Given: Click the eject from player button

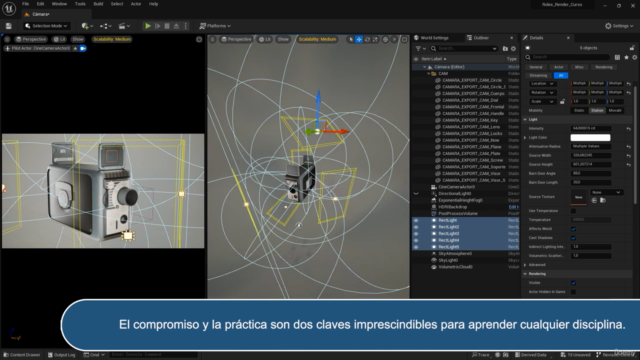Looking at the screenshot, I should (176, 26).
